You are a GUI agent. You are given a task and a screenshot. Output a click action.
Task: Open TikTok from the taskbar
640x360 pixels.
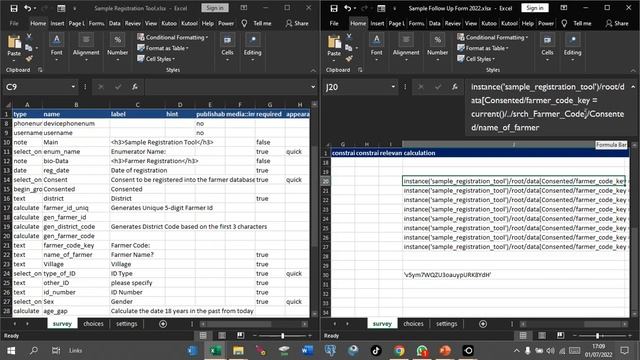pos(376,350)
